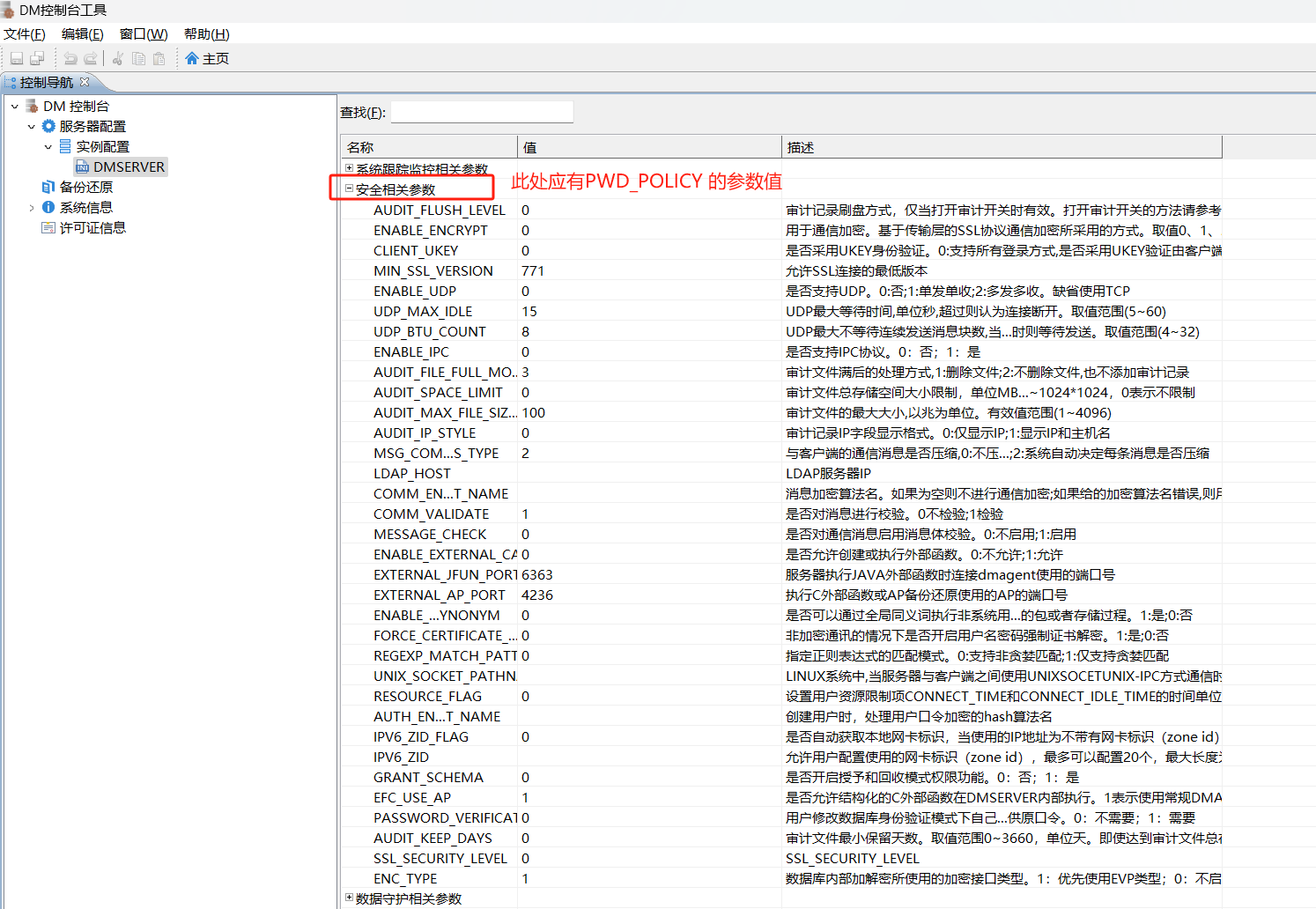Collapse the 服务器配置 tree node

pos(32,127)
